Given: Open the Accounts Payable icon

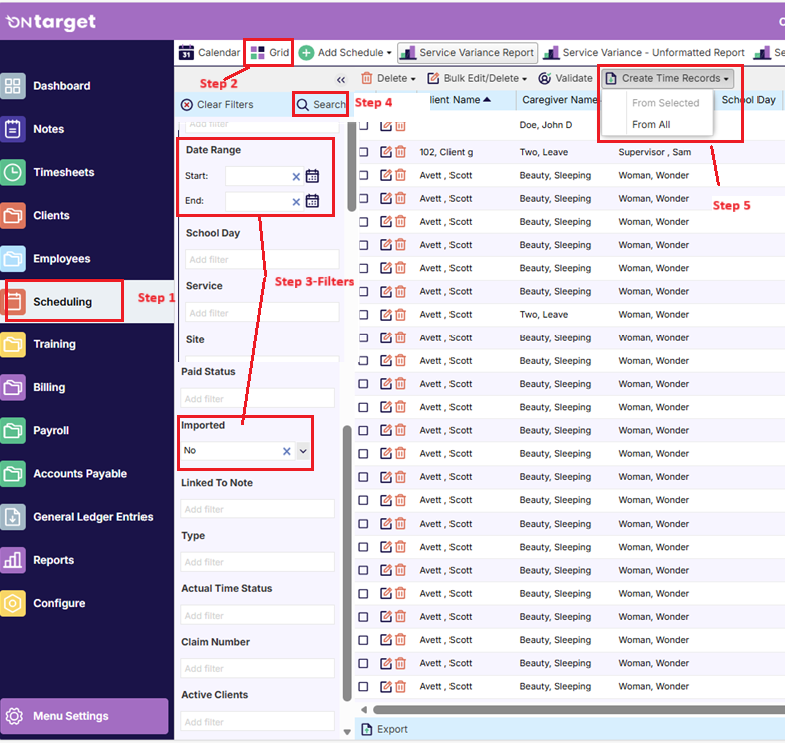Looking at the screenshot, I should coord(13,474).
